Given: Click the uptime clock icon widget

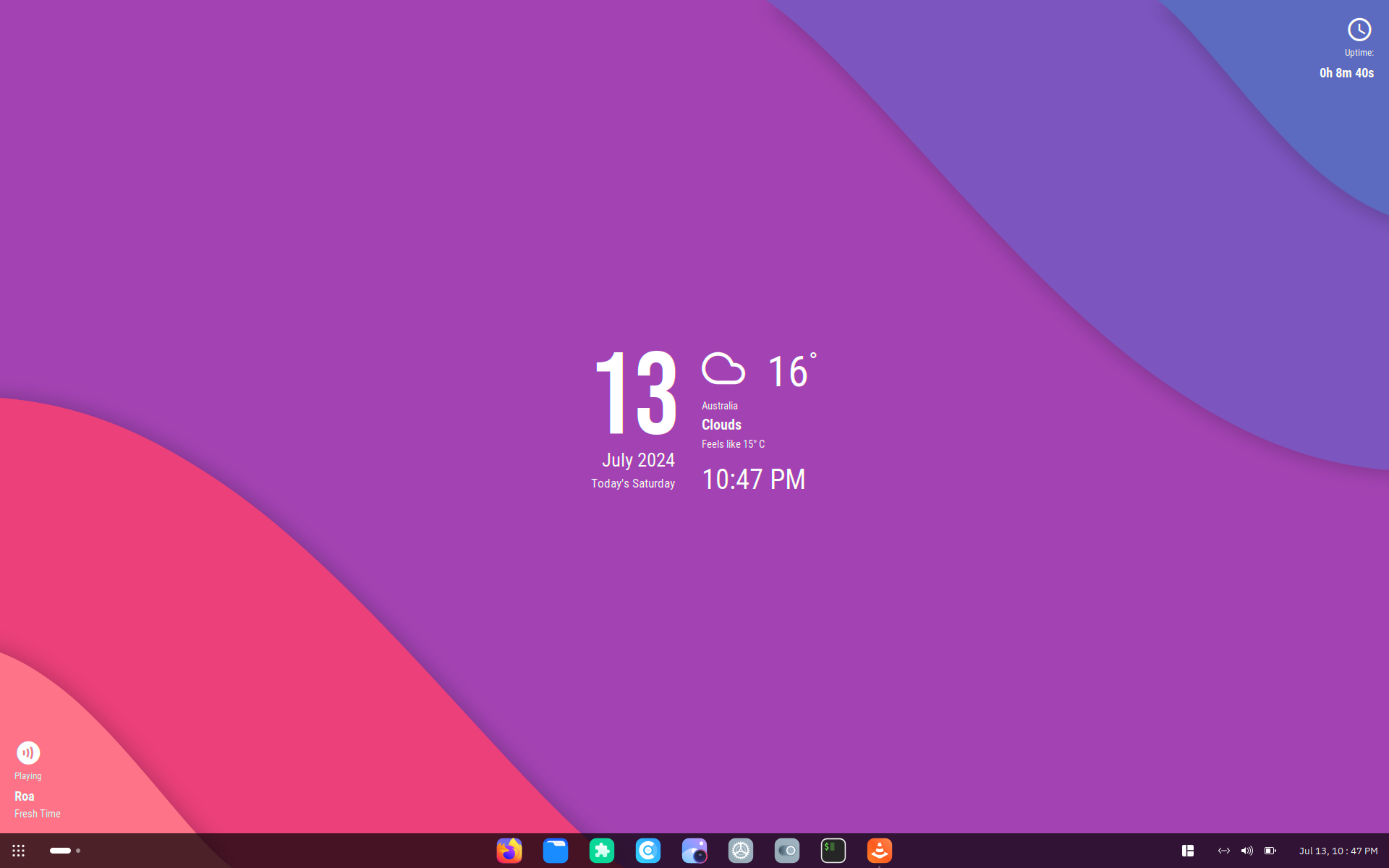Looking at the screenshot, I should click(1359, 30).
